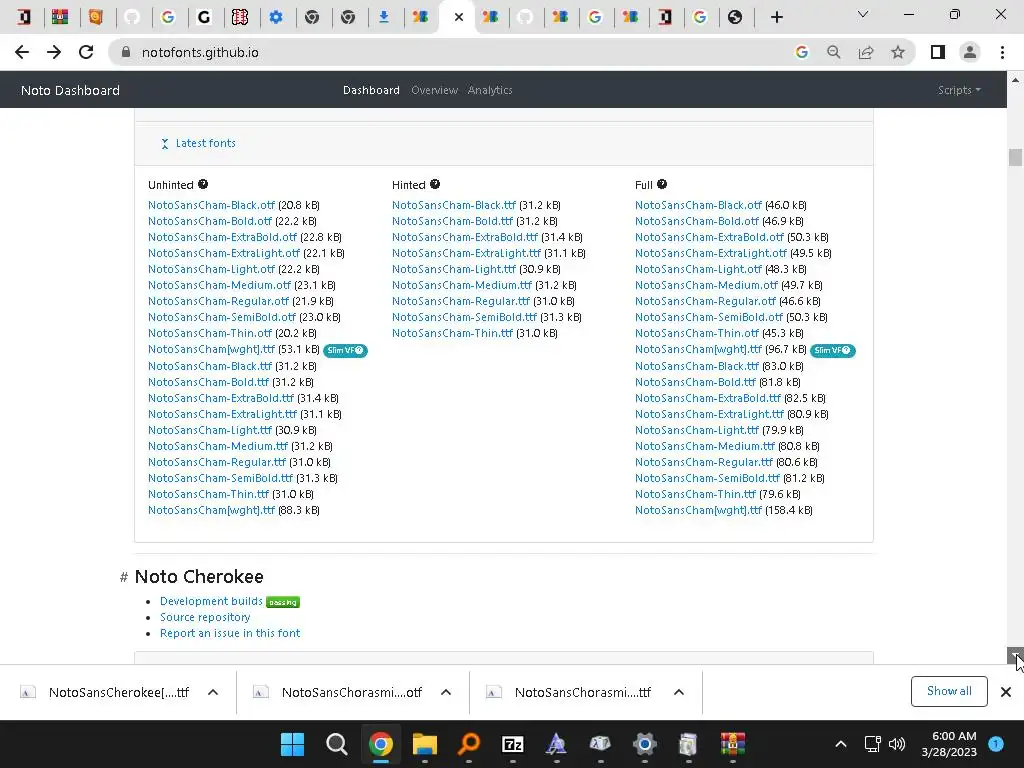Switch to the tab with the gear favicon

pos(276,17)
